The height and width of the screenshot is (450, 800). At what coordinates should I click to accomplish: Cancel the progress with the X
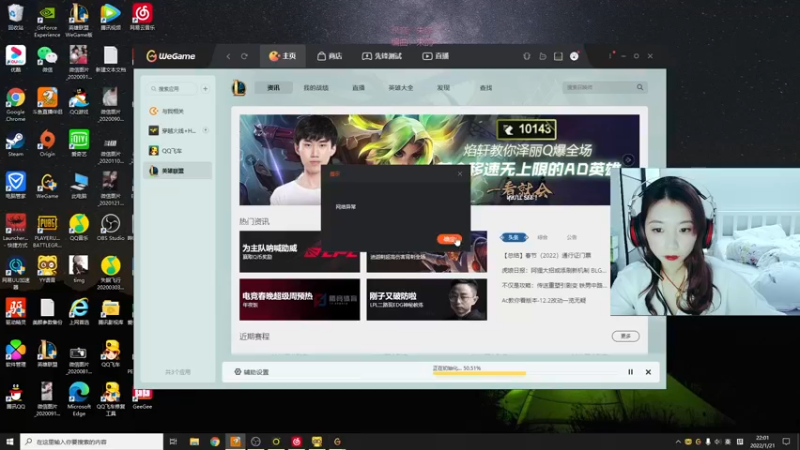pyautogui.click(x=648, y=372)
